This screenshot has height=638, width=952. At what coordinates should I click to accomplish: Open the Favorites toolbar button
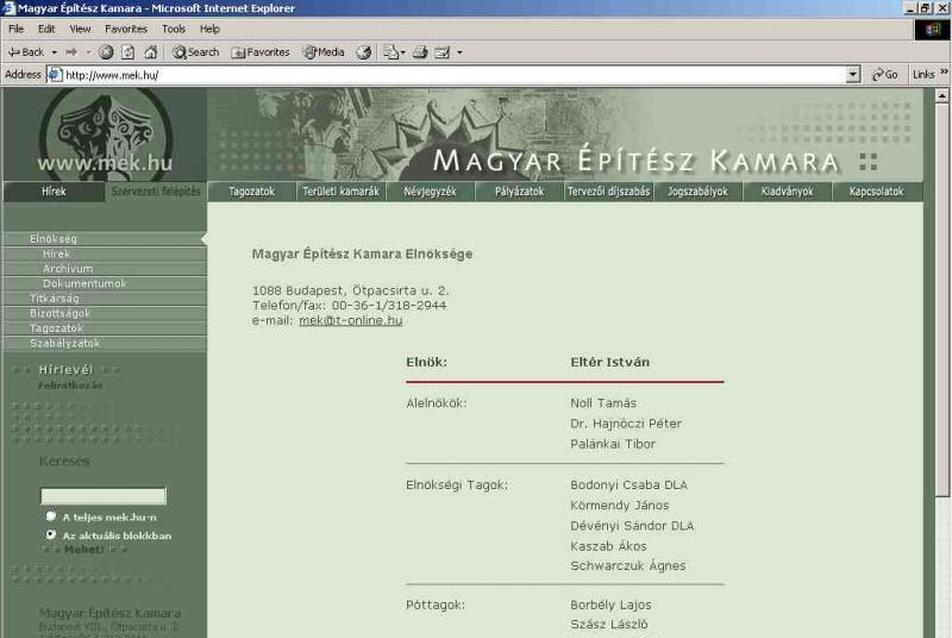click(x=260, y=52)
